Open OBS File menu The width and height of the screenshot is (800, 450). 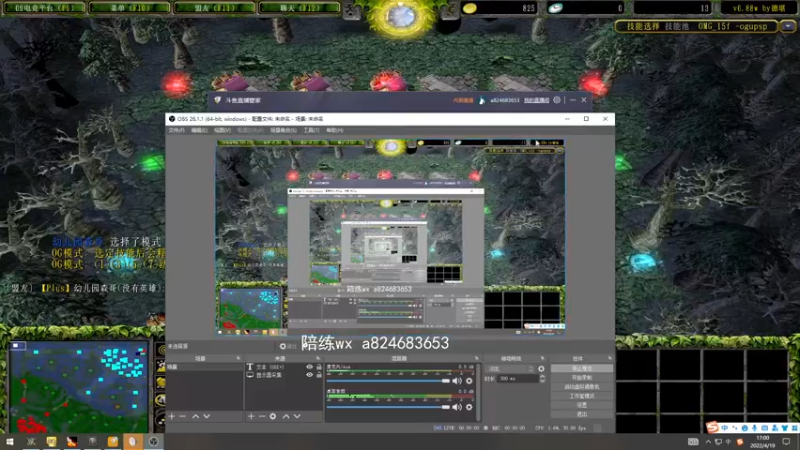pyautogui.click(x=177, y=131)
